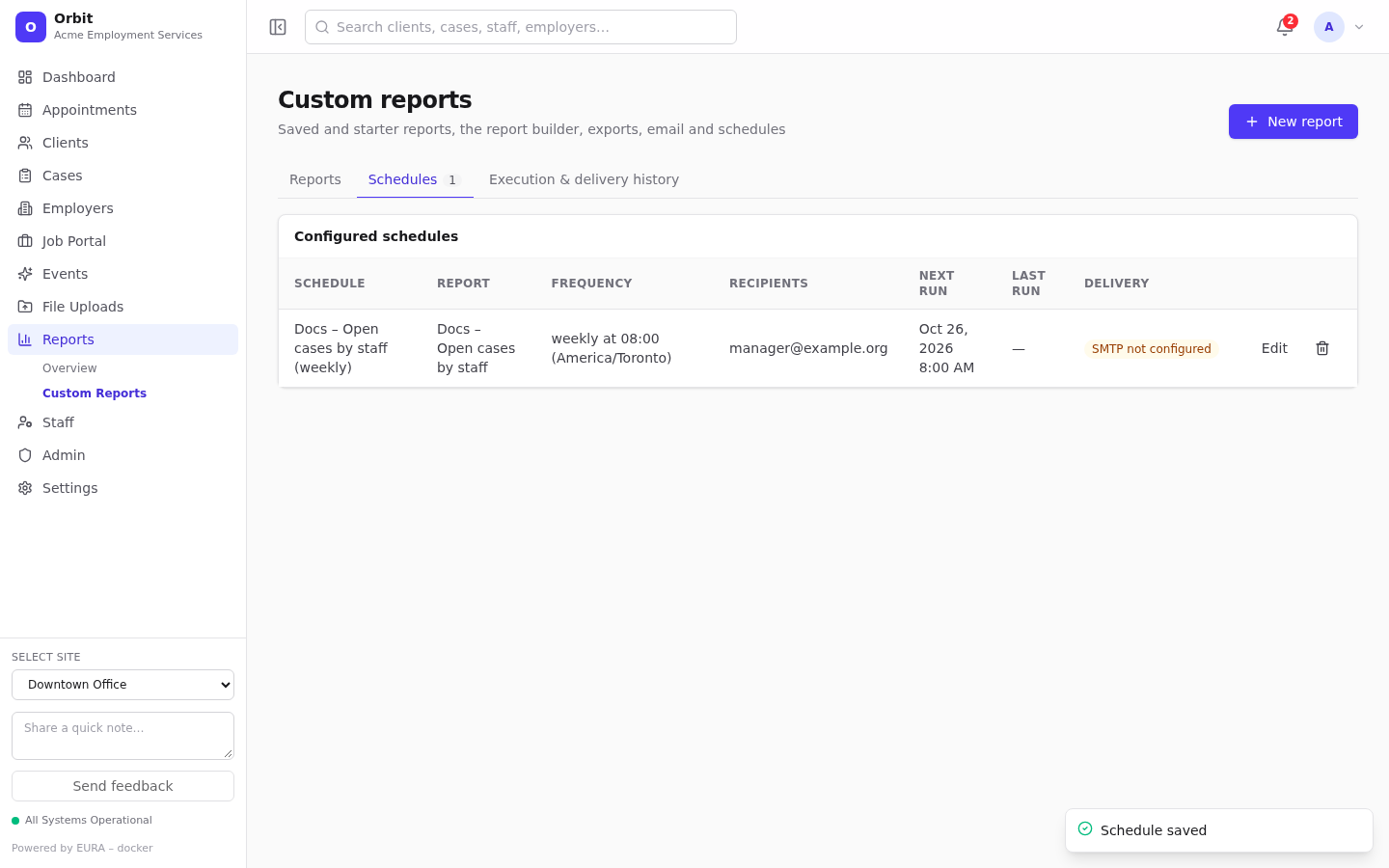
Task: Click the SMTP not configured badge
Action: tap(1151, 349)
